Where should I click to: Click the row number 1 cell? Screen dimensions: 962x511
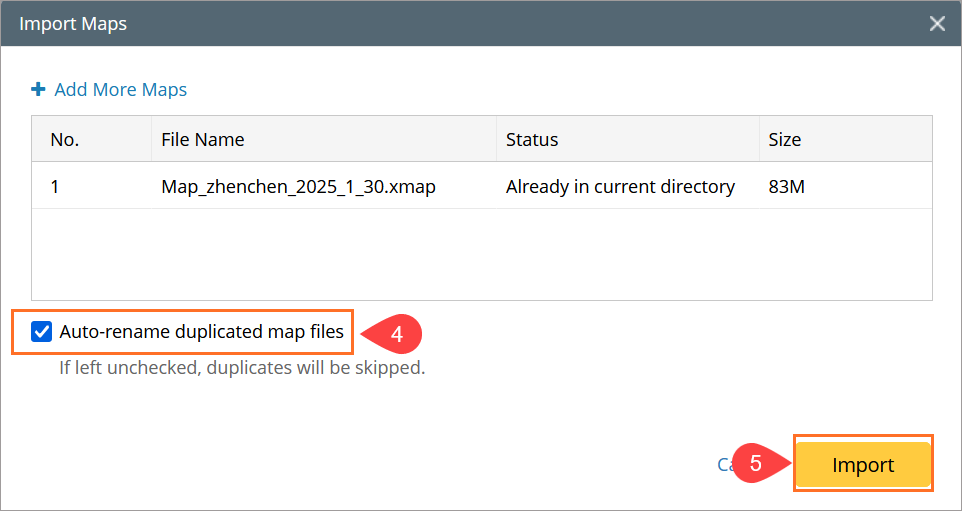pyautogui.click(x=56, y=187)
